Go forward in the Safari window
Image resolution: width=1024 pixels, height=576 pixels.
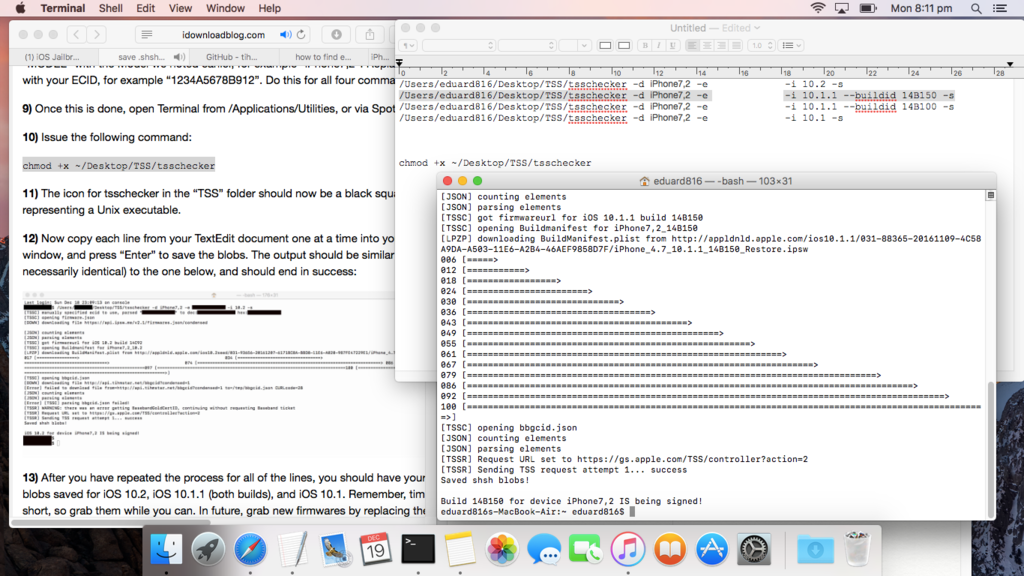[97, 35]
